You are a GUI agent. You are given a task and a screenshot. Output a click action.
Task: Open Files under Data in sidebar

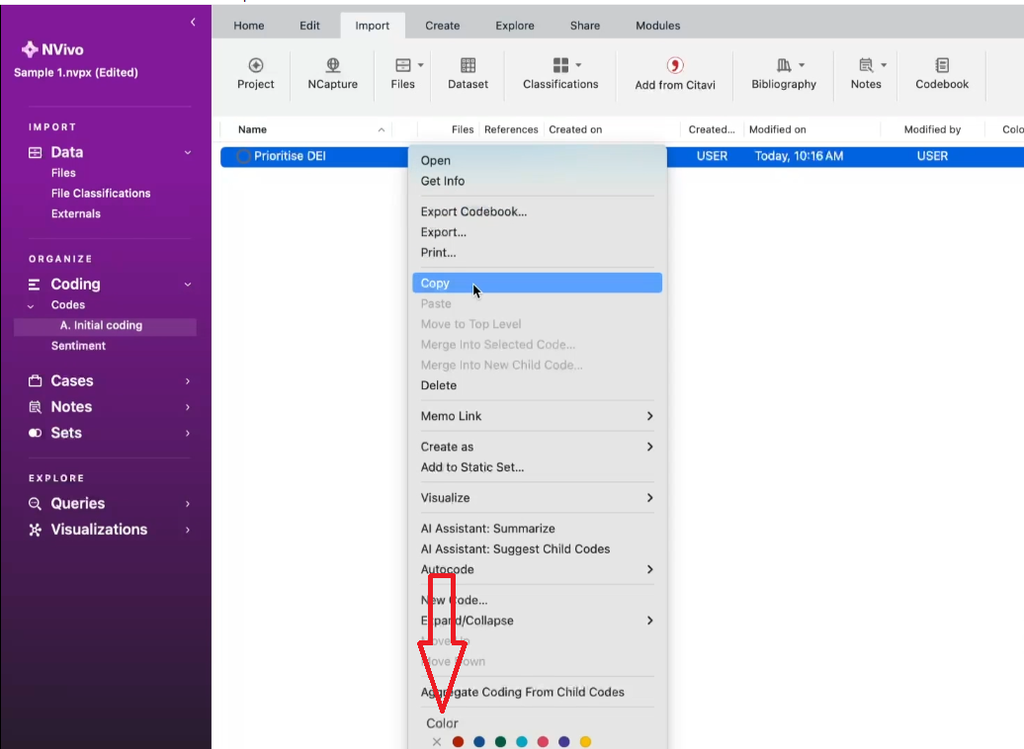(63, 173)
